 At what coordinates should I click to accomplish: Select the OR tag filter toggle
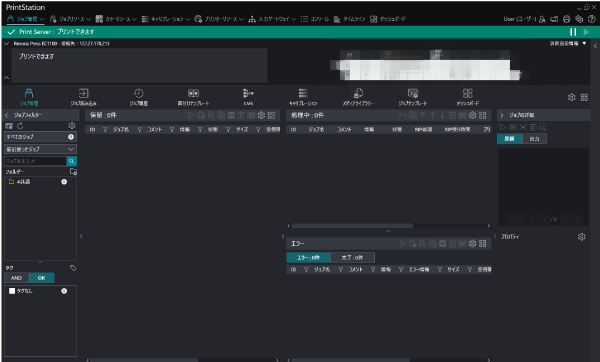(41, 278)
